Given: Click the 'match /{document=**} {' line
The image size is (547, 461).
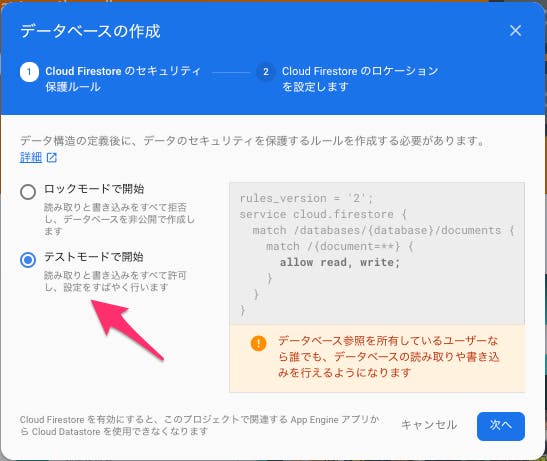Looking at the screenshot, I should [x=340, y=246].
